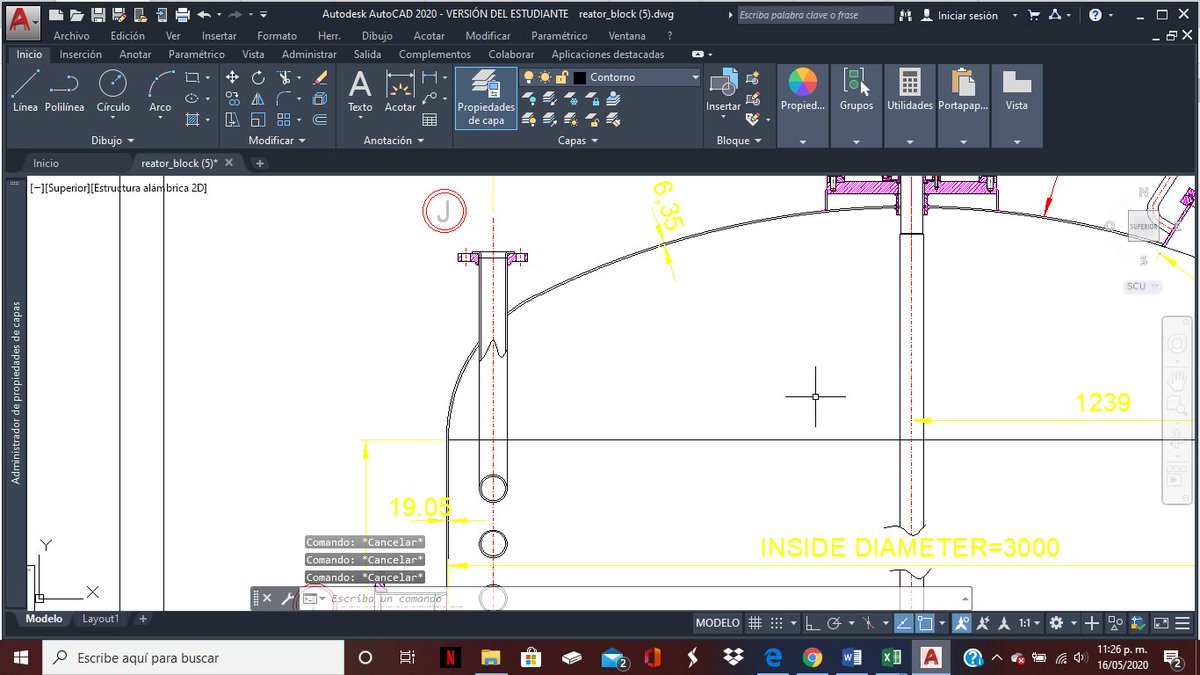This screenshot has width=1200, height=675.
Task: Toggle object snap (2D referencia) in status bar
Action: (x=925, y=623)
